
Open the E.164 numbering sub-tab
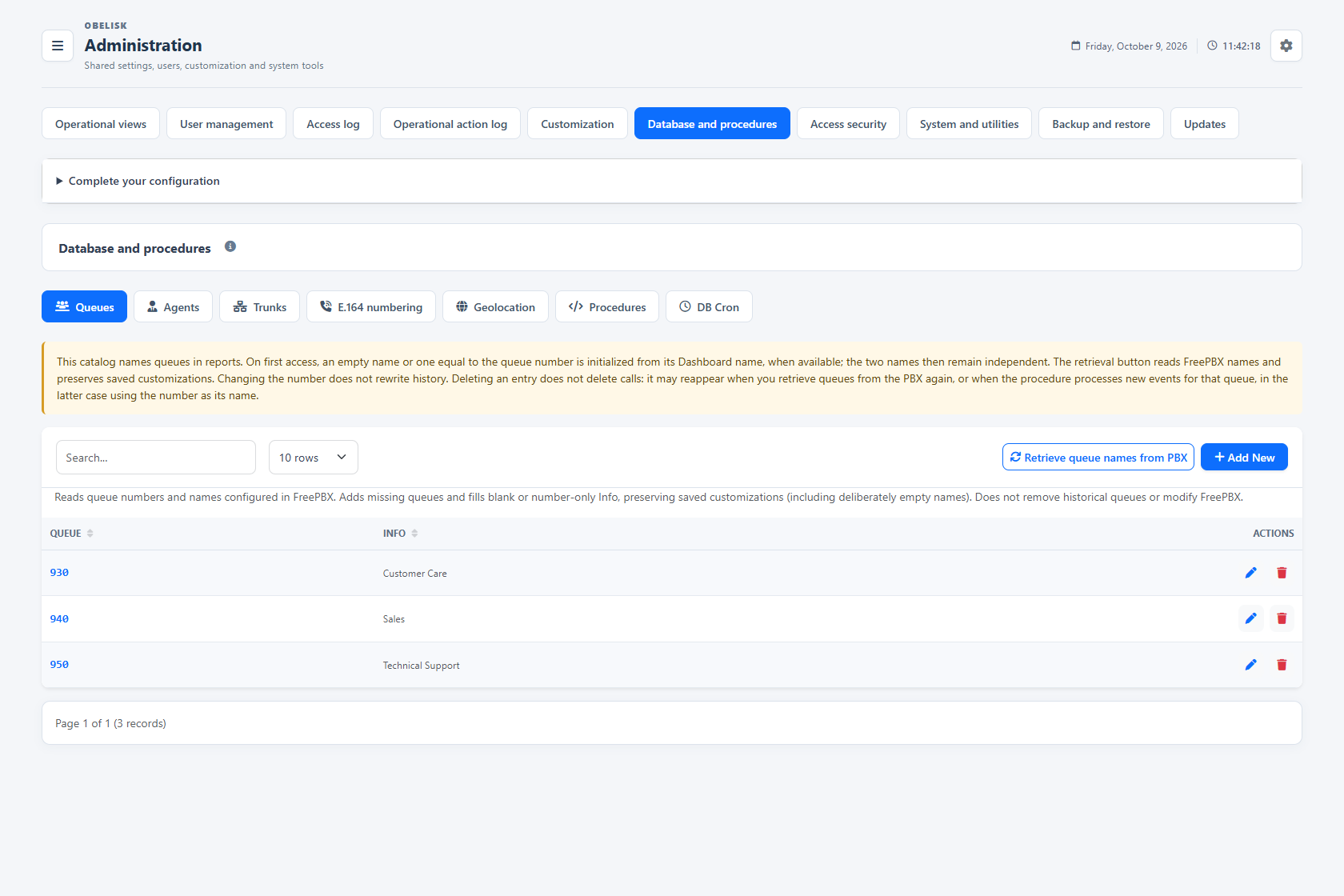(x=371, y=306)
